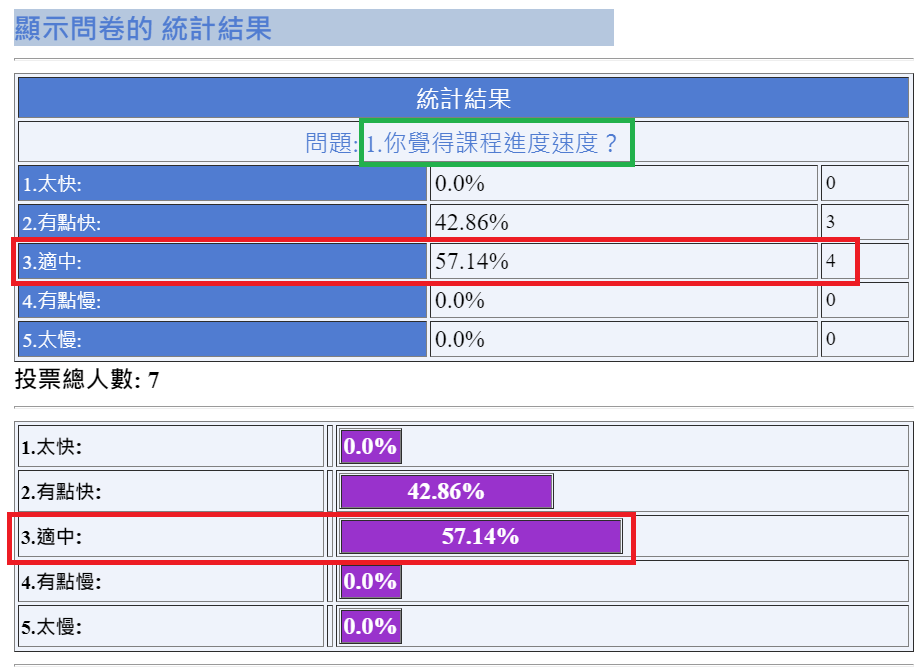This screenshot has height=668, width=920.
Task: Click the blue 1.太快 row label
Action: (x=223, y=183)
